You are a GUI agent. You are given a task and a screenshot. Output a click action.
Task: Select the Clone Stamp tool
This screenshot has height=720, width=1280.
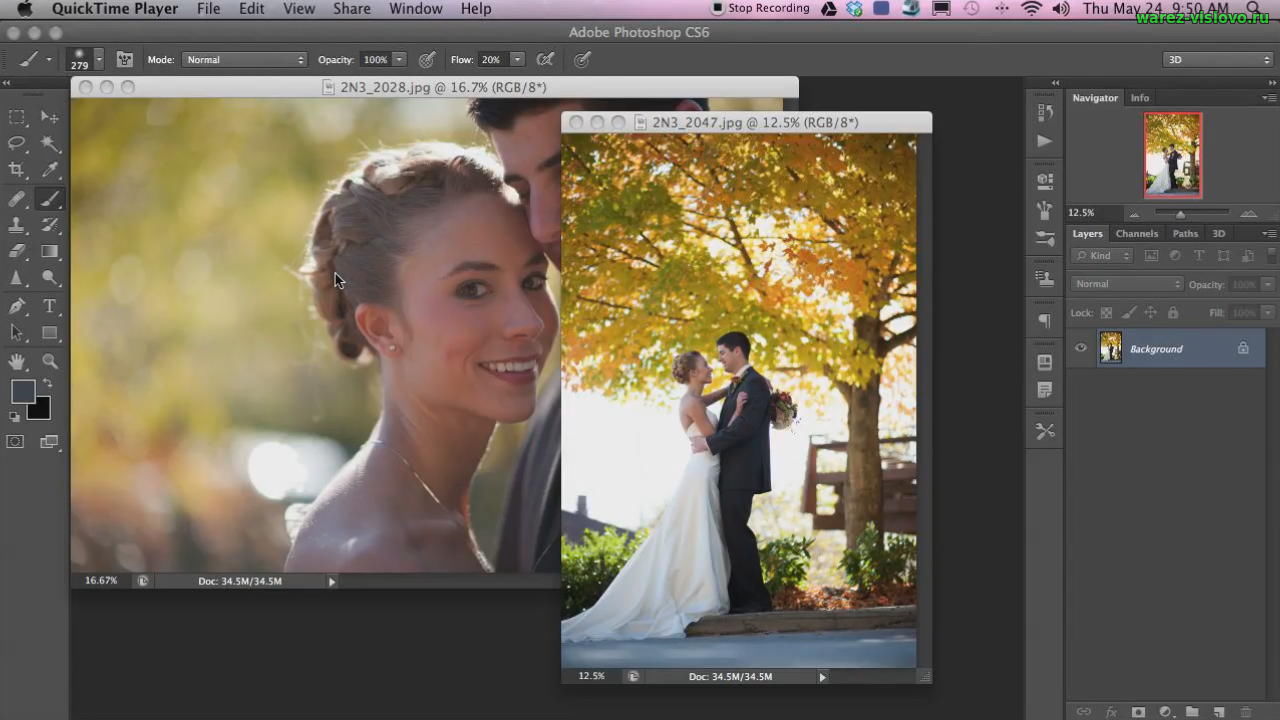[x=17, y=225]
